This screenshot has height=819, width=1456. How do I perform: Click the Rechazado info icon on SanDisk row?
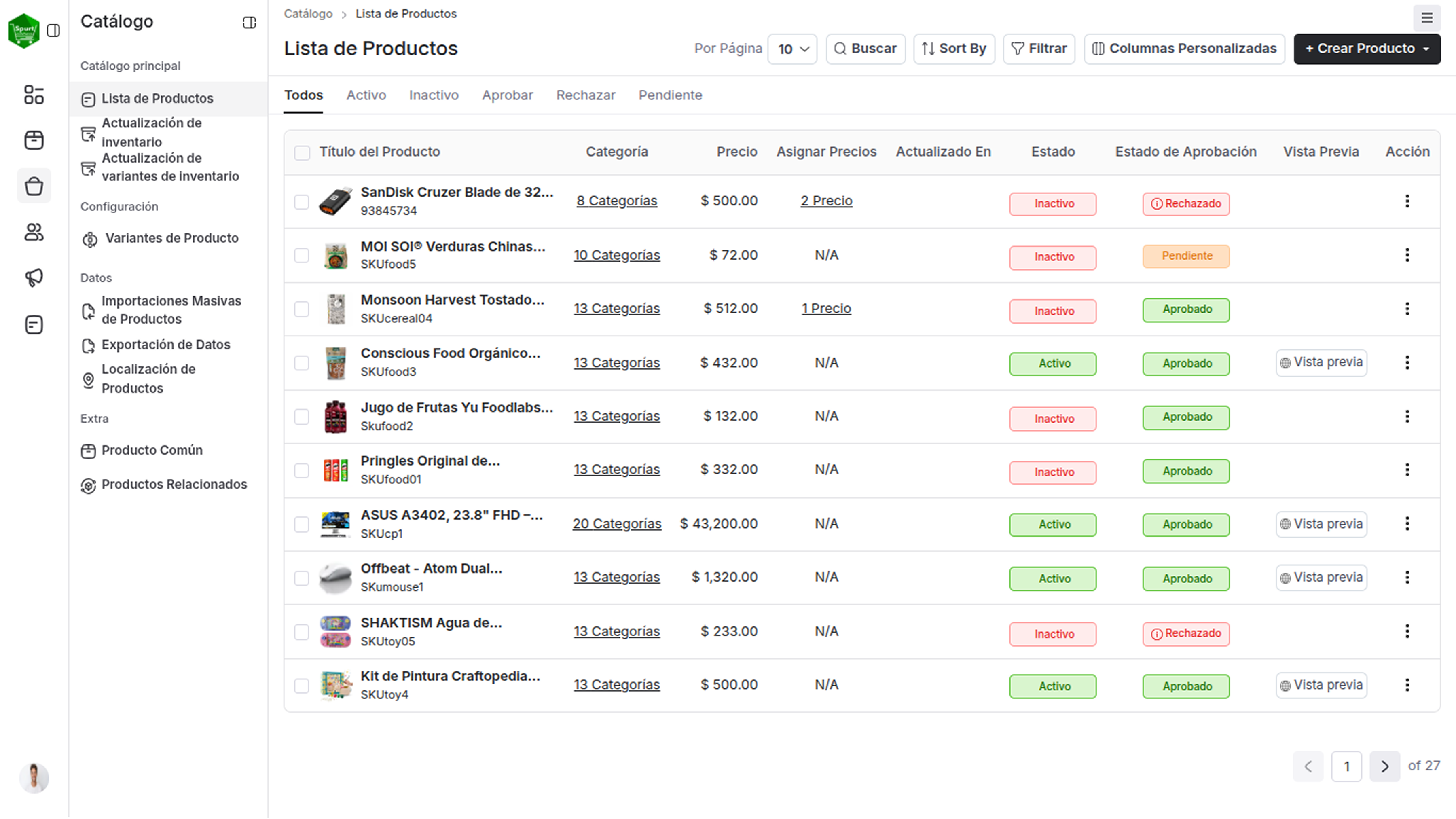(1156, 204)
